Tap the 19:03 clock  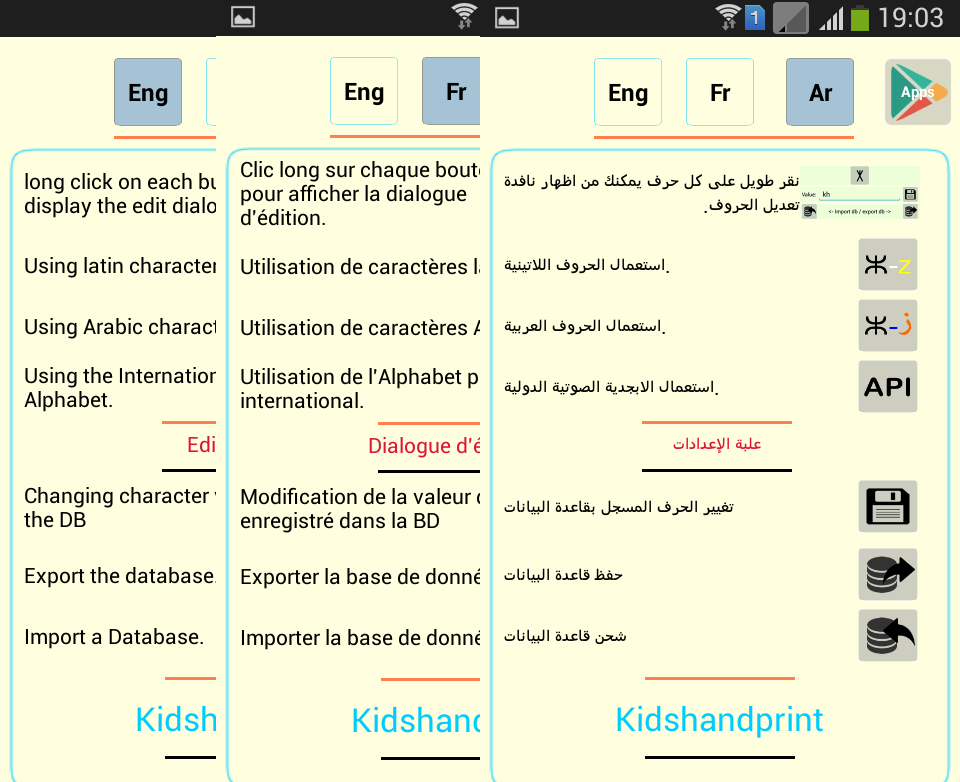910,18
